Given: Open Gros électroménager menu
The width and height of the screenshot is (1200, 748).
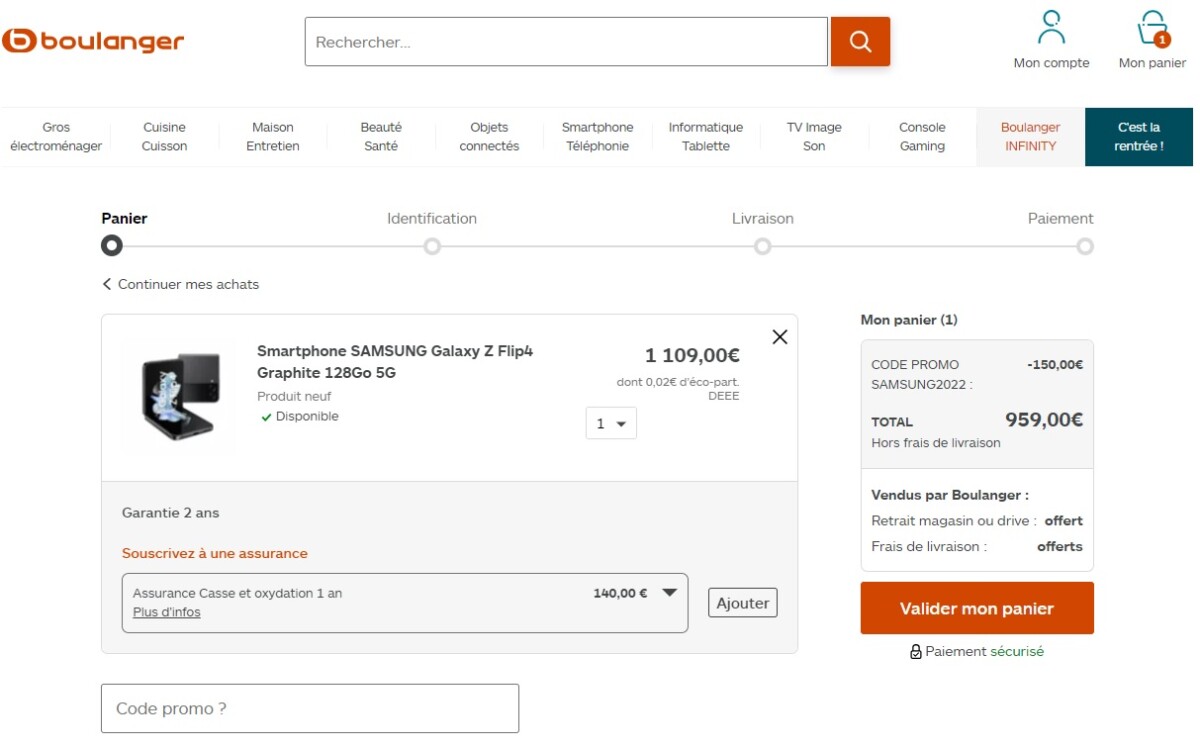Looking at the screenshot, I should (56, 137).
